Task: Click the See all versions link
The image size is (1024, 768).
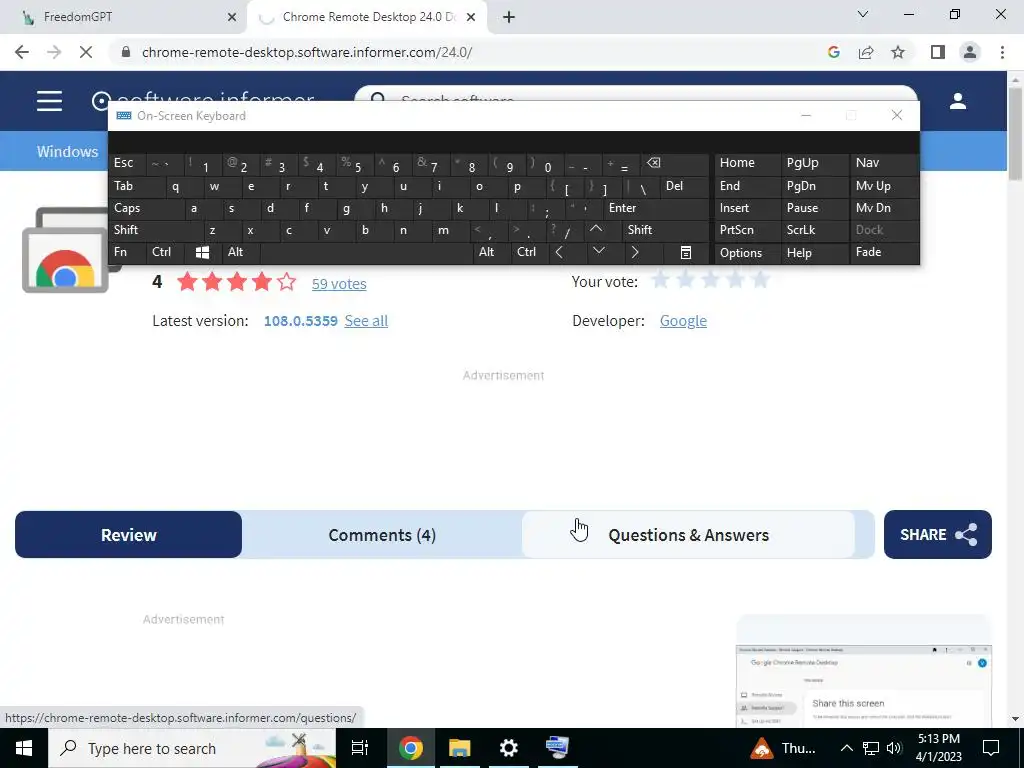Action: 366,321
